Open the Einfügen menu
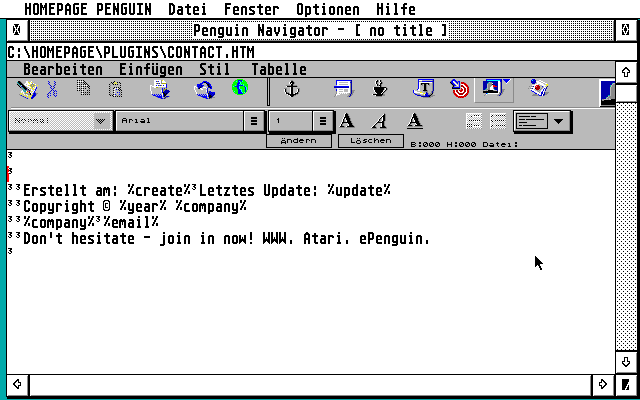 click(x=151, y=69)
